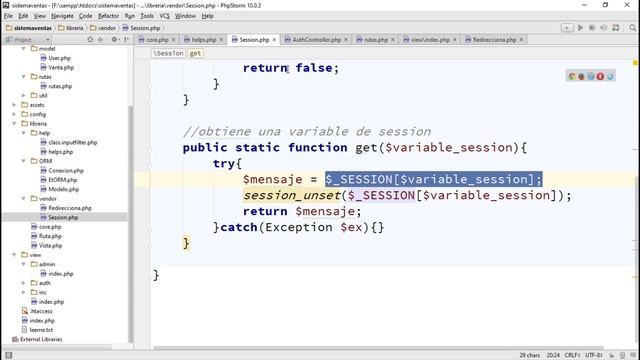640x360 pixels.
Task: Collapse the vendor folder
Action: [x=24, y=199]
